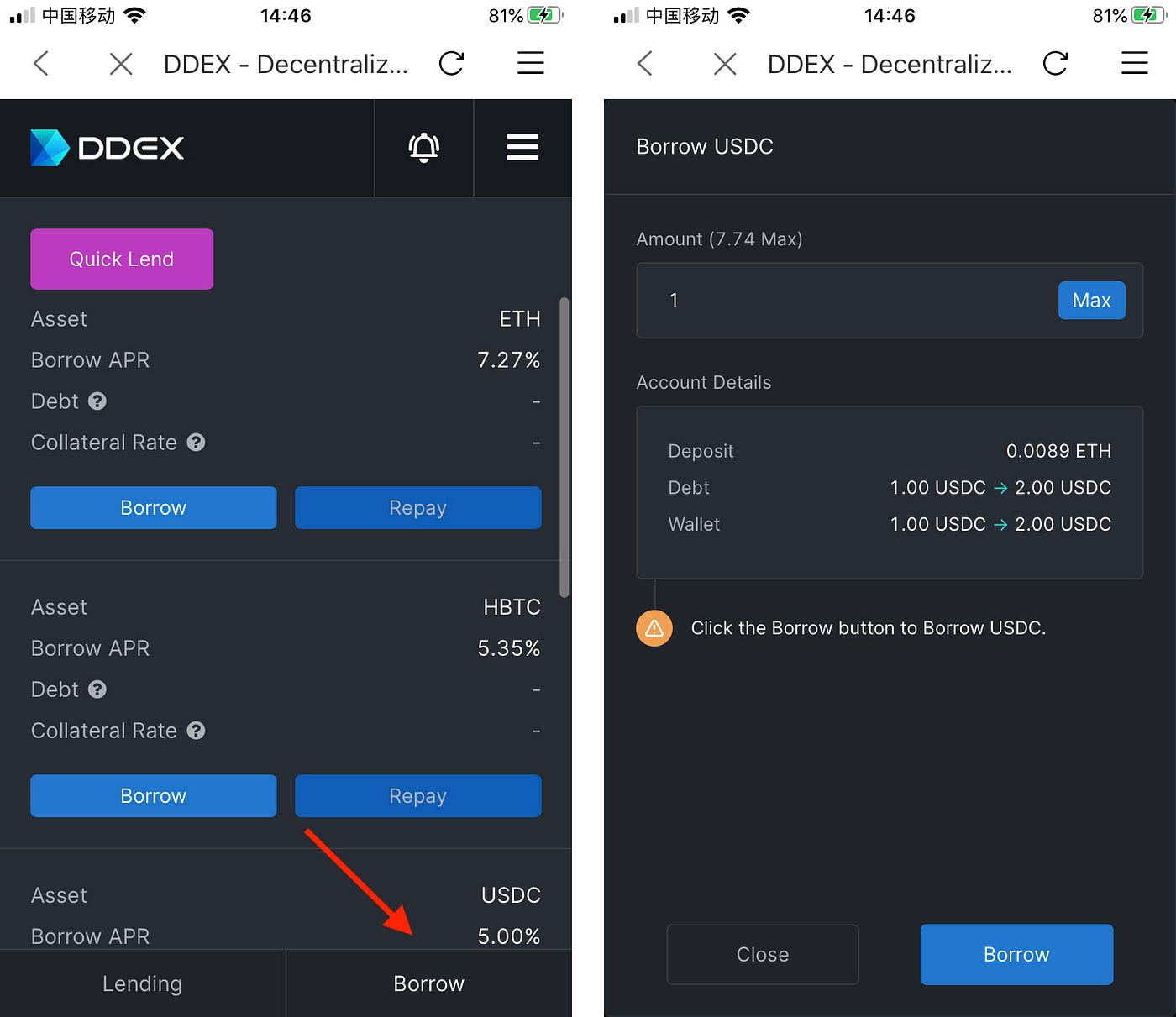
Task: Click the asset list scrollbar
Action: point(564,448)
